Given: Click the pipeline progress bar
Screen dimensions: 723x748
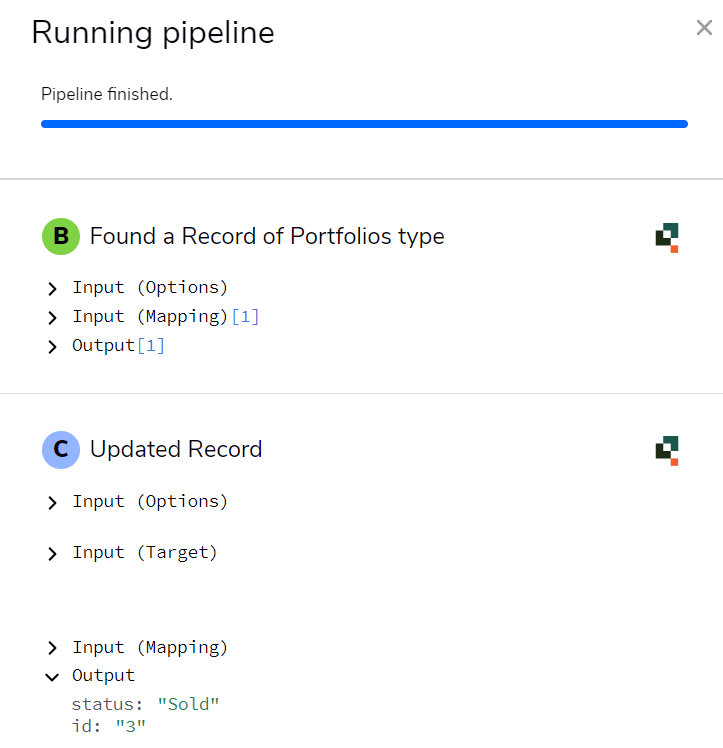Looking at the screenshot, I should click(x=364, y=124).
